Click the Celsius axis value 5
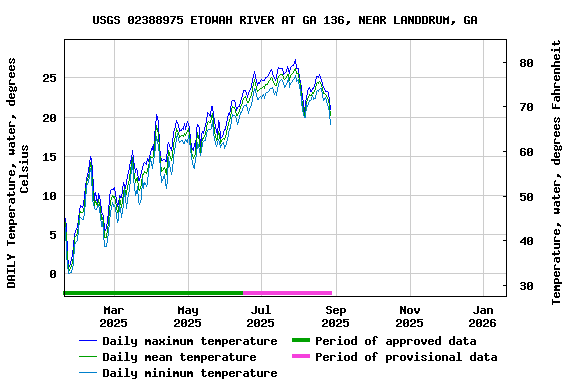Image resolution: width=576 pixels, height=384 pixels. tap(53, 235)
